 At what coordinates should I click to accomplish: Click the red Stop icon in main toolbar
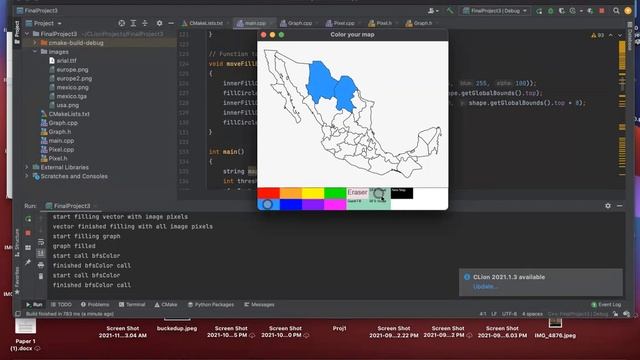coord(602,11)
